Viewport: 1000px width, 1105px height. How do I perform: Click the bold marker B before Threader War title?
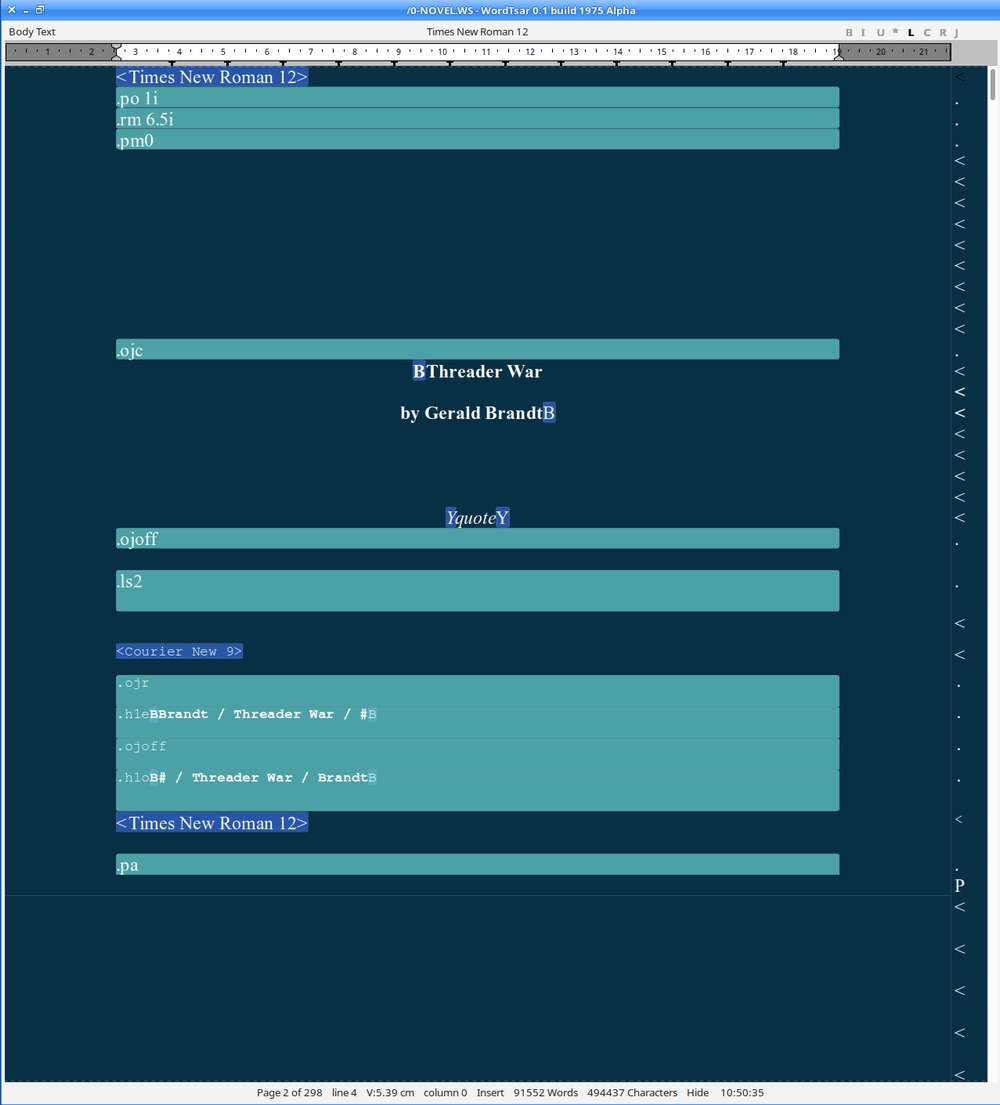[x=419, y=371]
